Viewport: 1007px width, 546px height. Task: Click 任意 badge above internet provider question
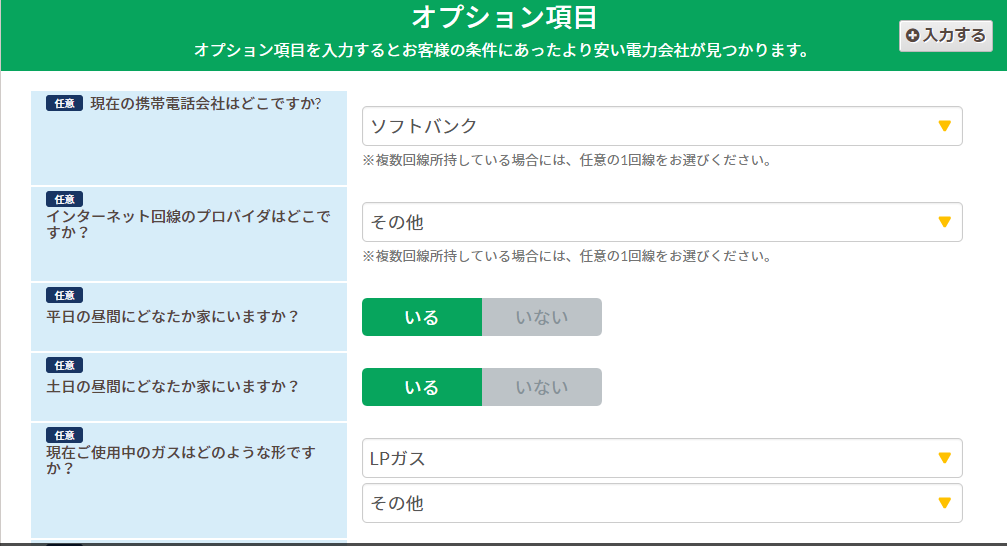click(x=64, y=199)
